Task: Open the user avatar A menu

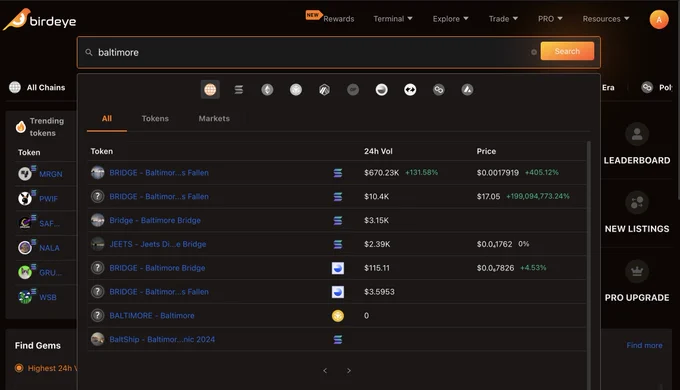Action: [x=658, y=20]
